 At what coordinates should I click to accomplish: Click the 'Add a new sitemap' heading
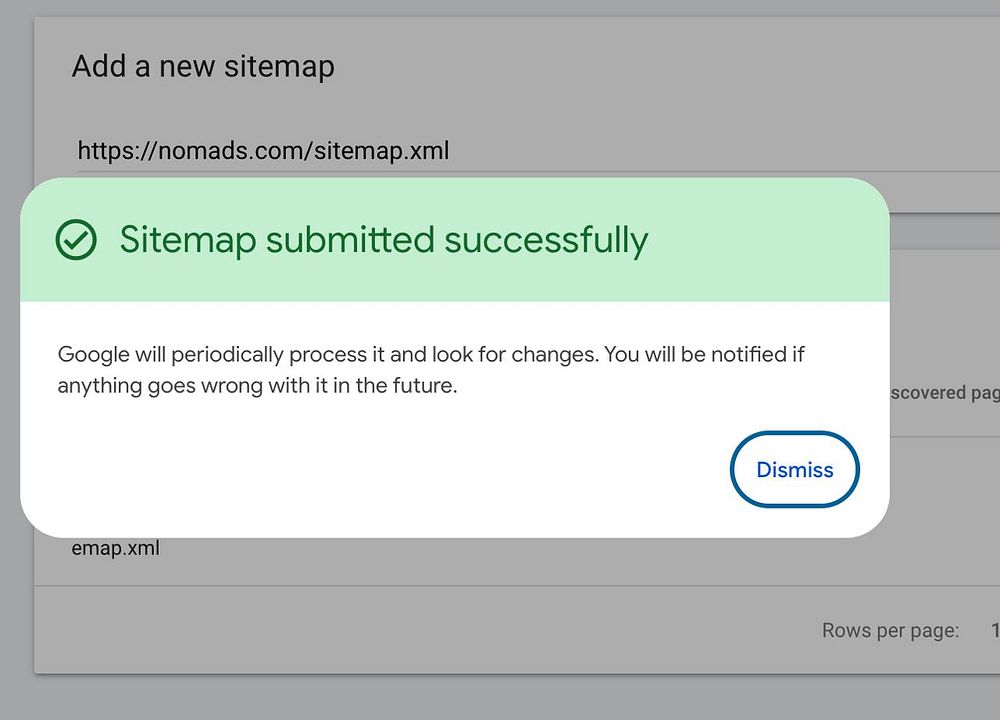point(203,66)
